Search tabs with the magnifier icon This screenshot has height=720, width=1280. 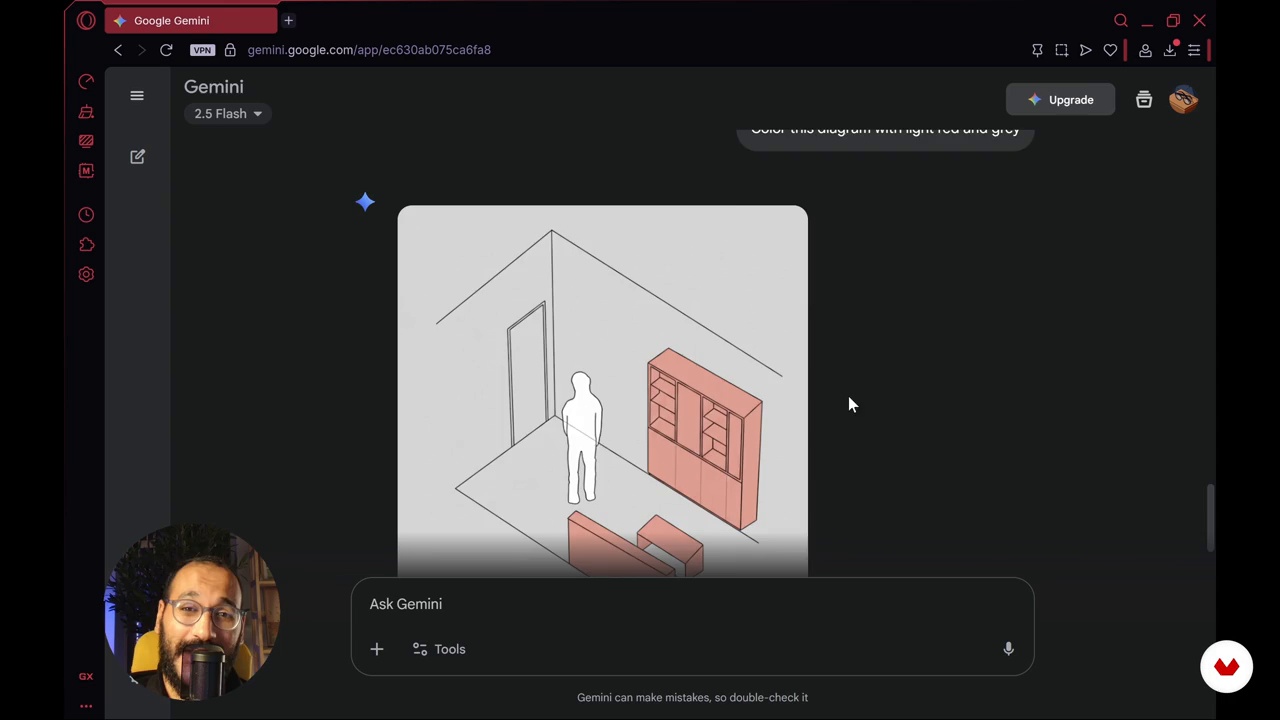coord(1121,20)
